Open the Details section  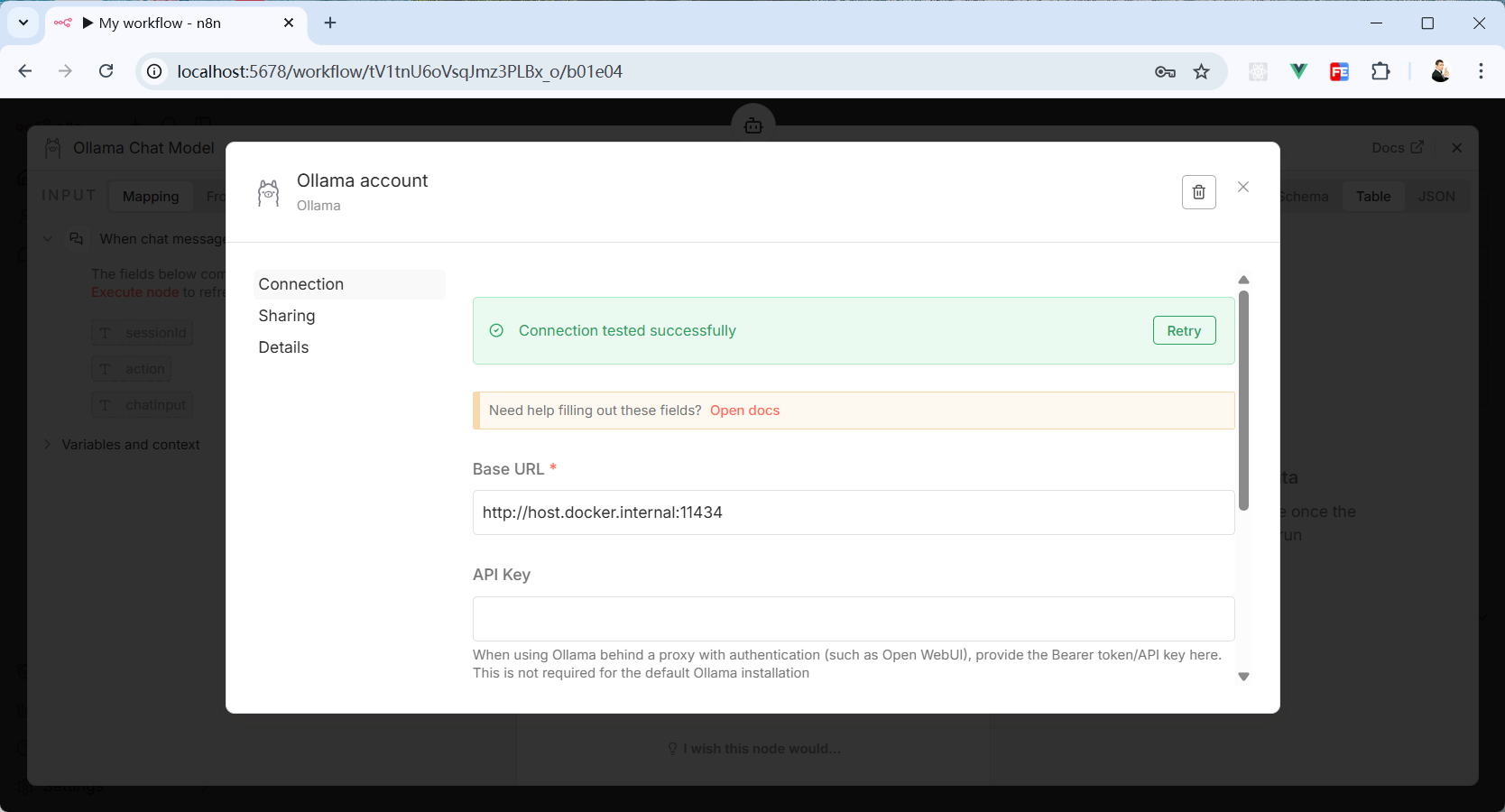283,347
